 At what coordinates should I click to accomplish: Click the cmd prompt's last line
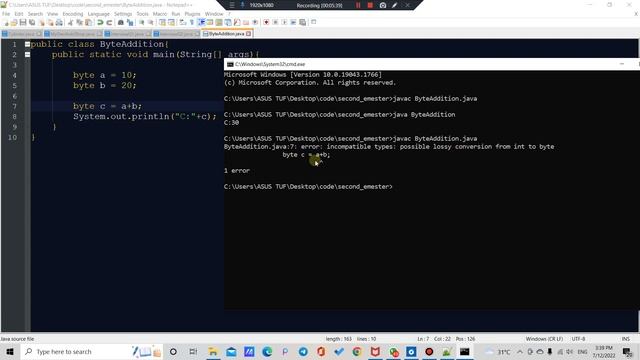(x=308, y=187)
